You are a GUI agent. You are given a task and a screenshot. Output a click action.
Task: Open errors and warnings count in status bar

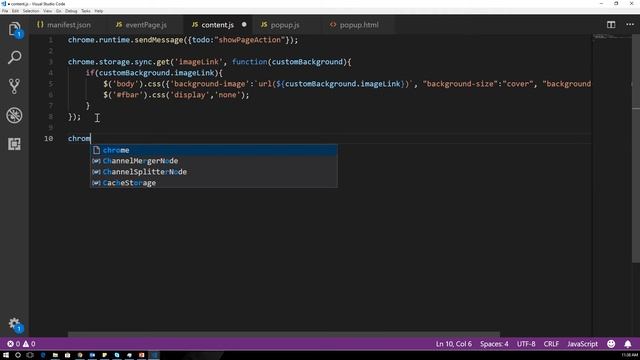click(x=21, y=344)
